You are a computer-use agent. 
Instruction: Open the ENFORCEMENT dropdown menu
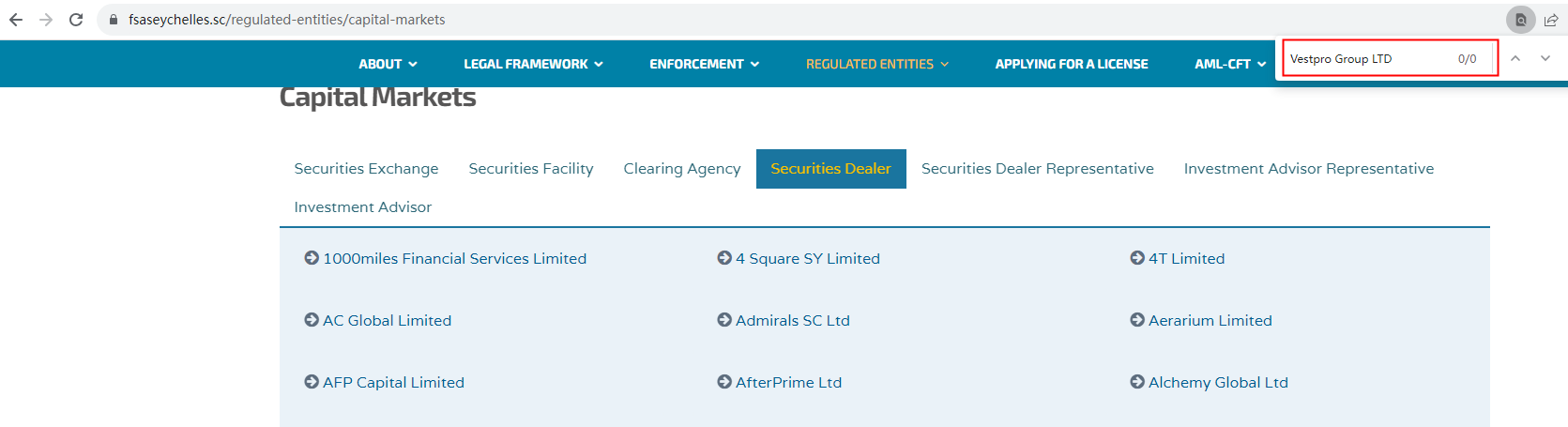pos(704,64)
